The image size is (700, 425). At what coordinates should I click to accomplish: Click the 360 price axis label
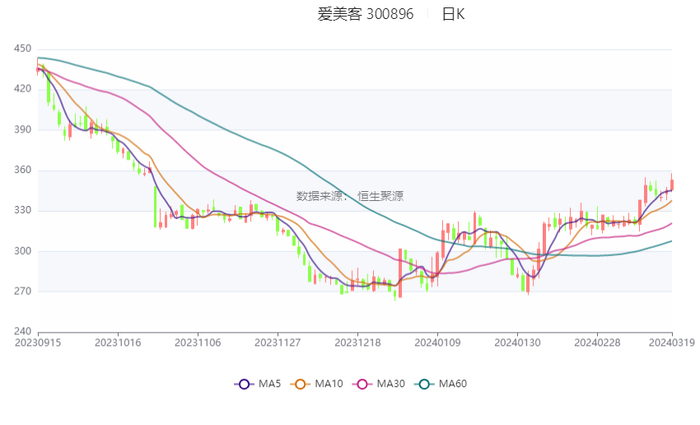click(x=22, y=170)
